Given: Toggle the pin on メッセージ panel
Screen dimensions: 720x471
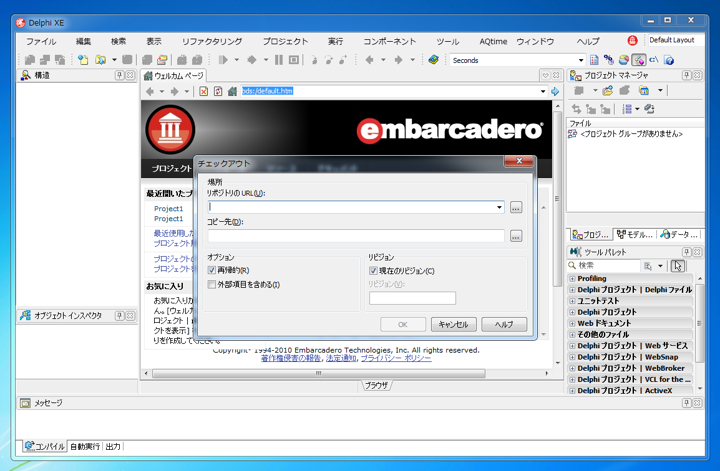Looking at the screenshot, I should point(686,403).
